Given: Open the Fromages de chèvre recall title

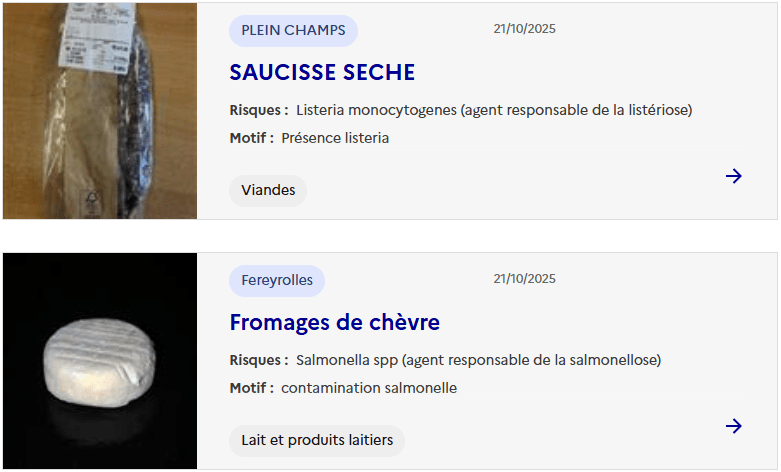Looking at the screenshot, I should point(334,322).
